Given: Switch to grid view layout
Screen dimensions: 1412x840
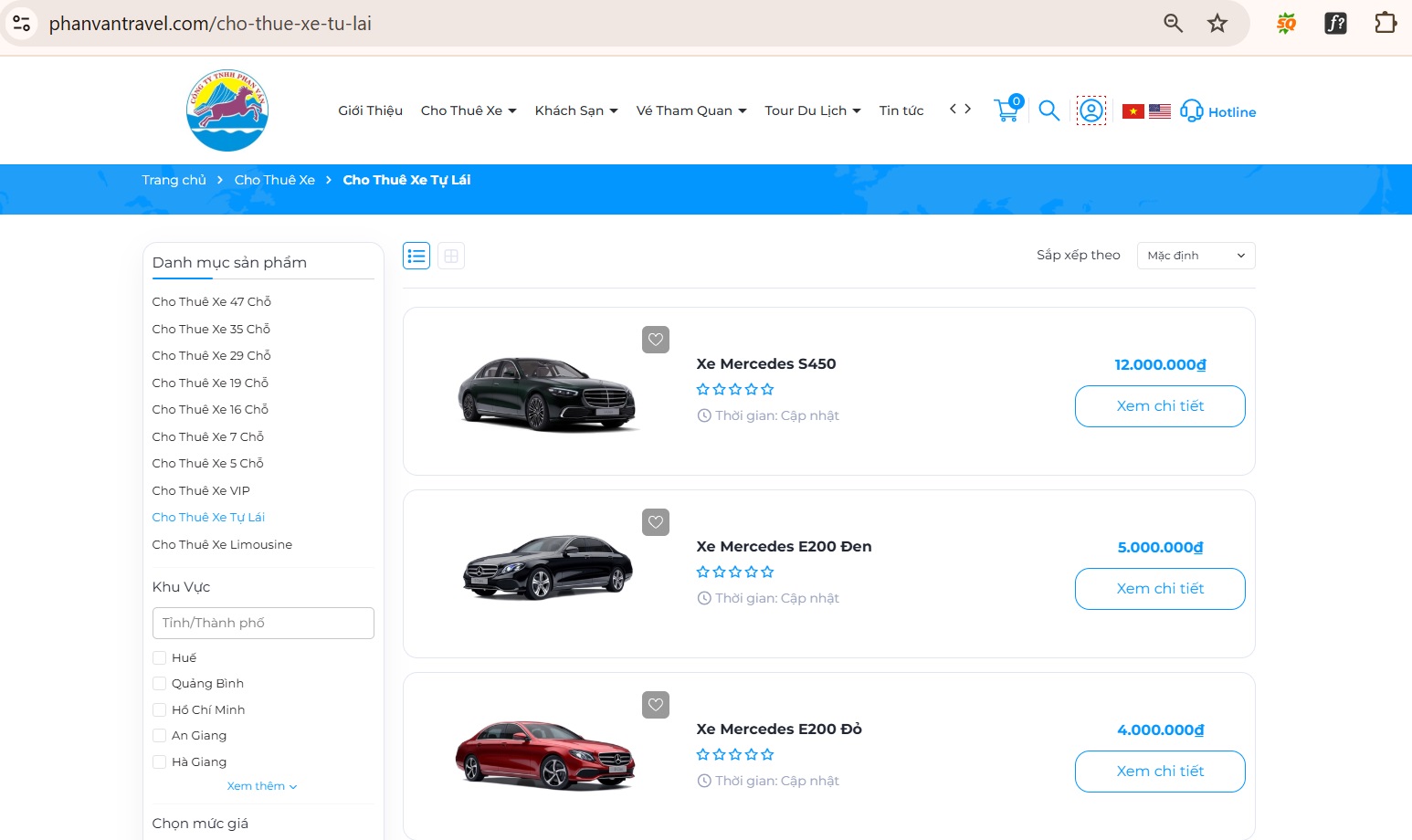Looking at the screenshot, I should click(x=451, y=256).
